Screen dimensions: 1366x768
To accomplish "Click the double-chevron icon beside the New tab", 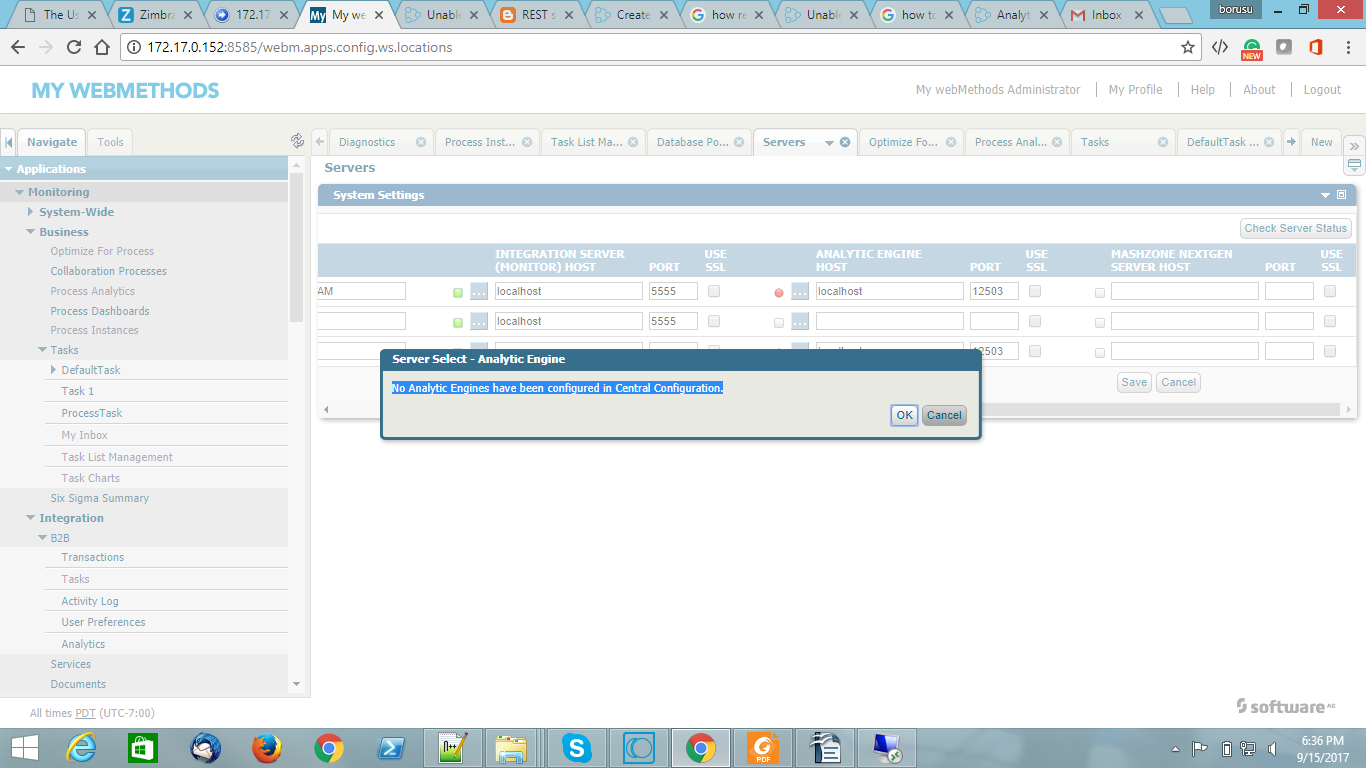I will click(1354, 144).
